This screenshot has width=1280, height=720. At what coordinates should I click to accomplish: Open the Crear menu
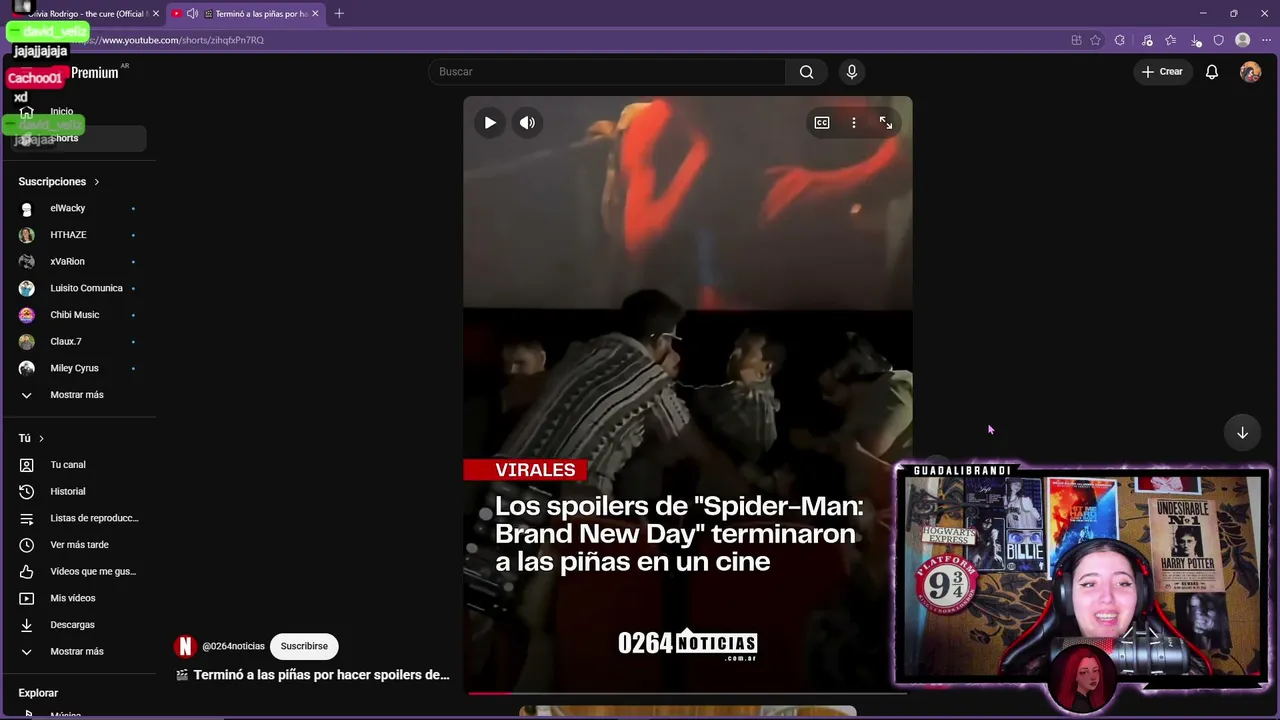coord(1162,72)
